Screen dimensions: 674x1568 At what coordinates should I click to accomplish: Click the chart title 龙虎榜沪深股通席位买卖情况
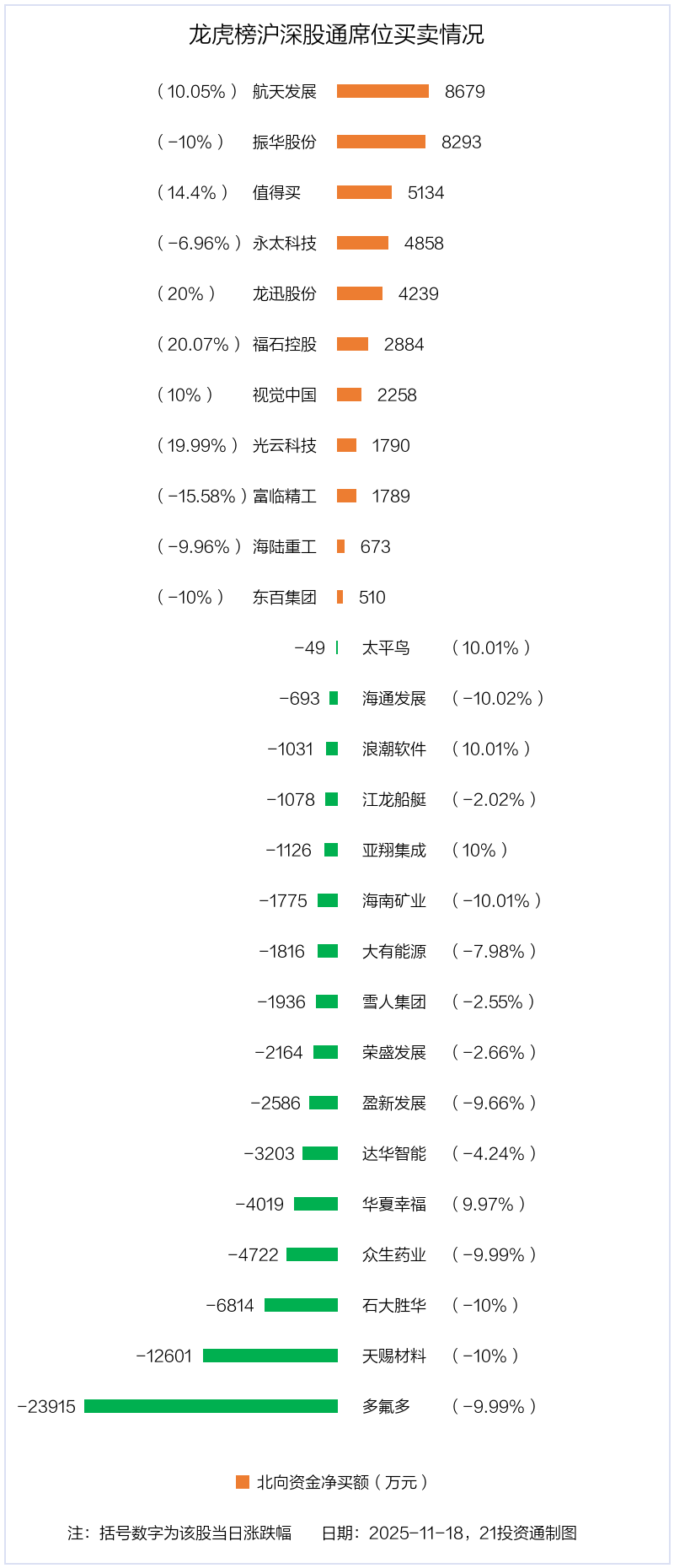(x=336, y=35)
